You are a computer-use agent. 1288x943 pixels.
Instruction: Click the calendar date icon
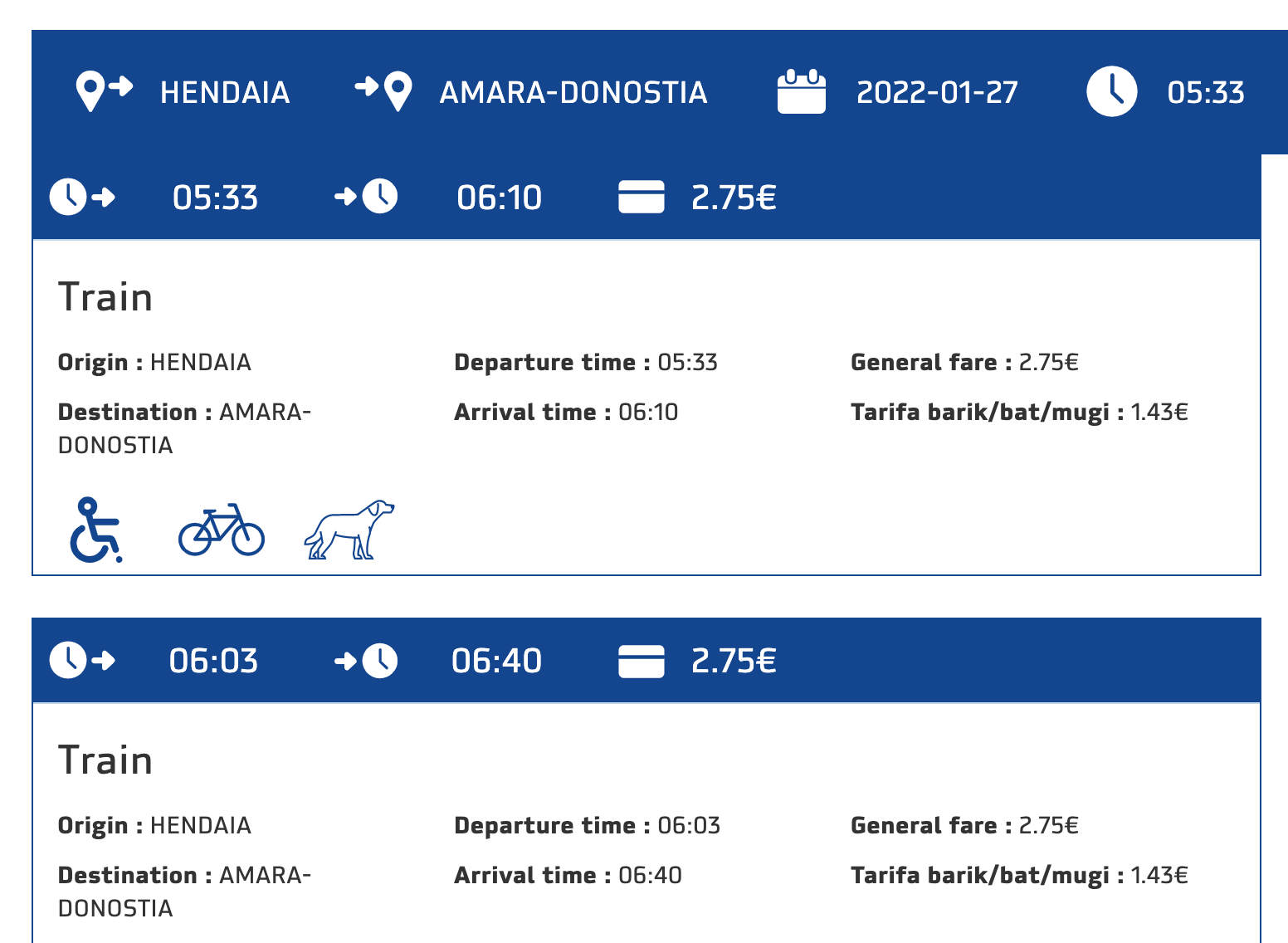click(801, 91)
